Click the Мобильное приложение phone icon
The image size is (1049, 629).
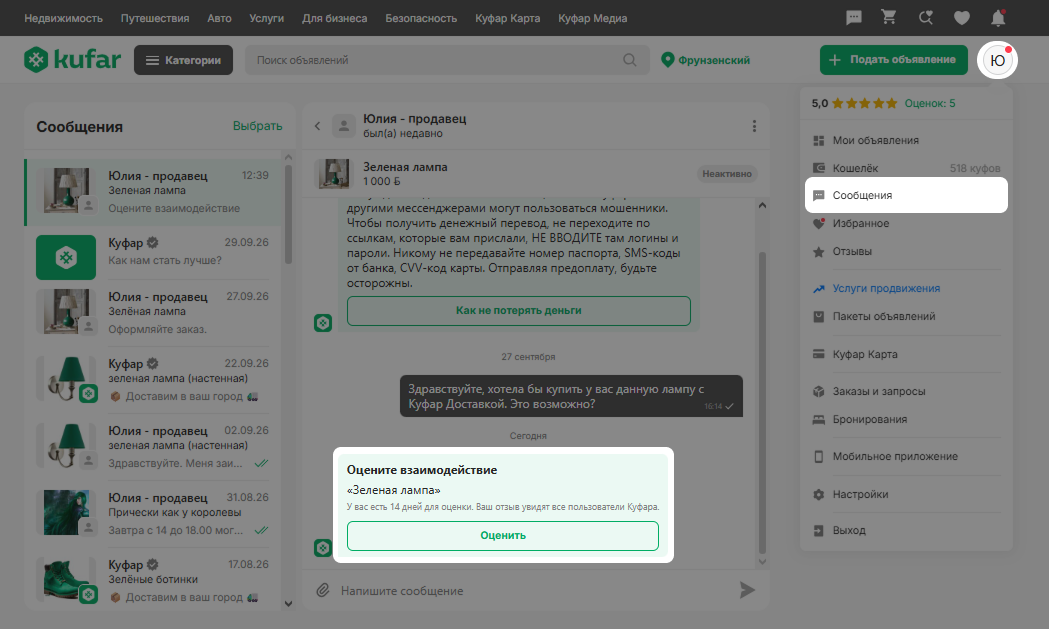tap(818, 456)
